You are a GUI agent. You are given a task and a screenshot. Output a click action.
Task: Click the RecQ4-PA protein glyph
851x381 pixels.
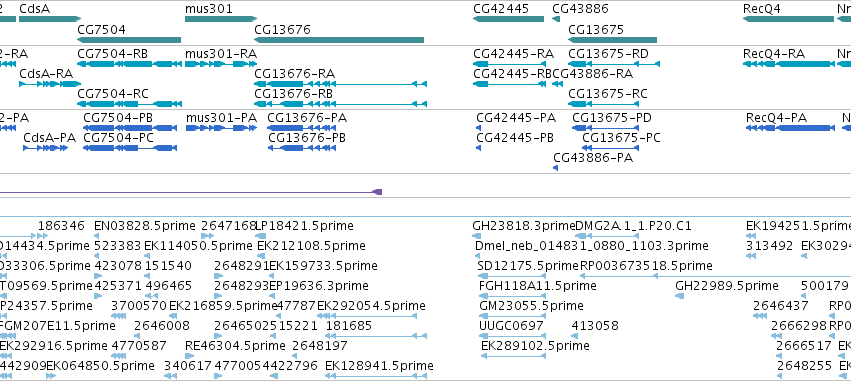tap(790, 128)
